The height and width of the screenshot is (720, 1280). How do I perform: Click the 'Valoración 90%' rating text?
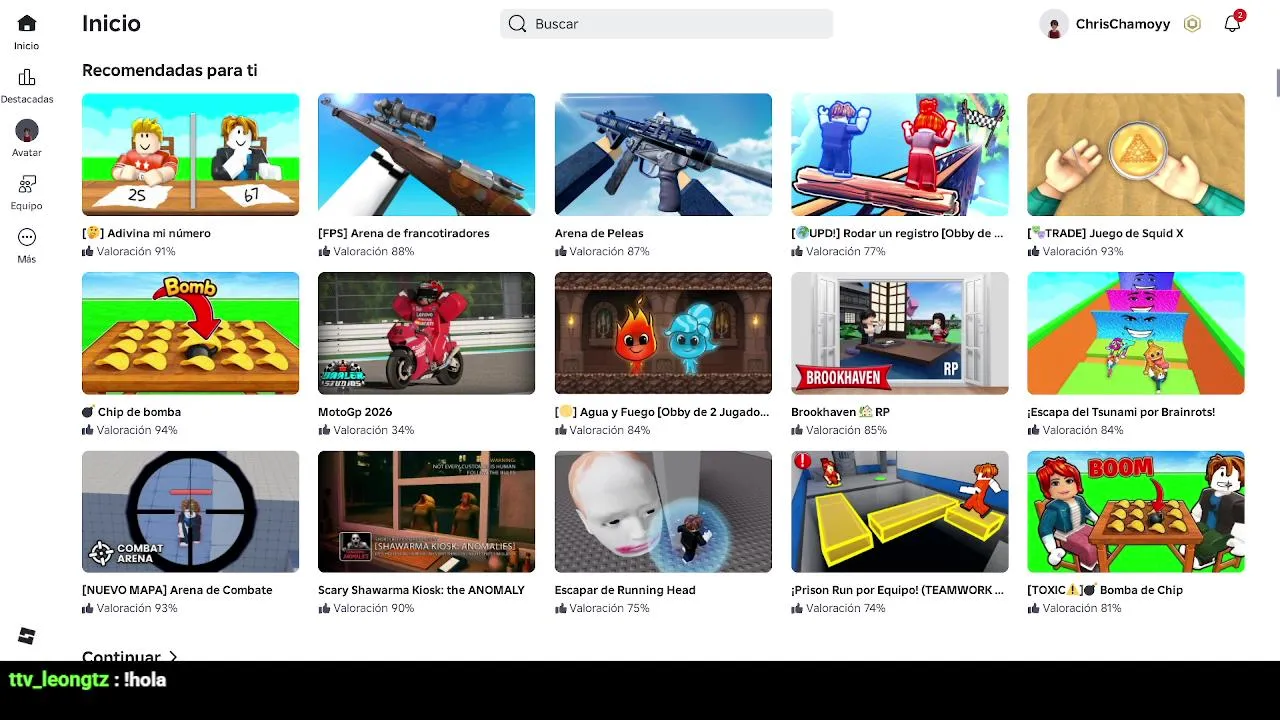(374, 608)
